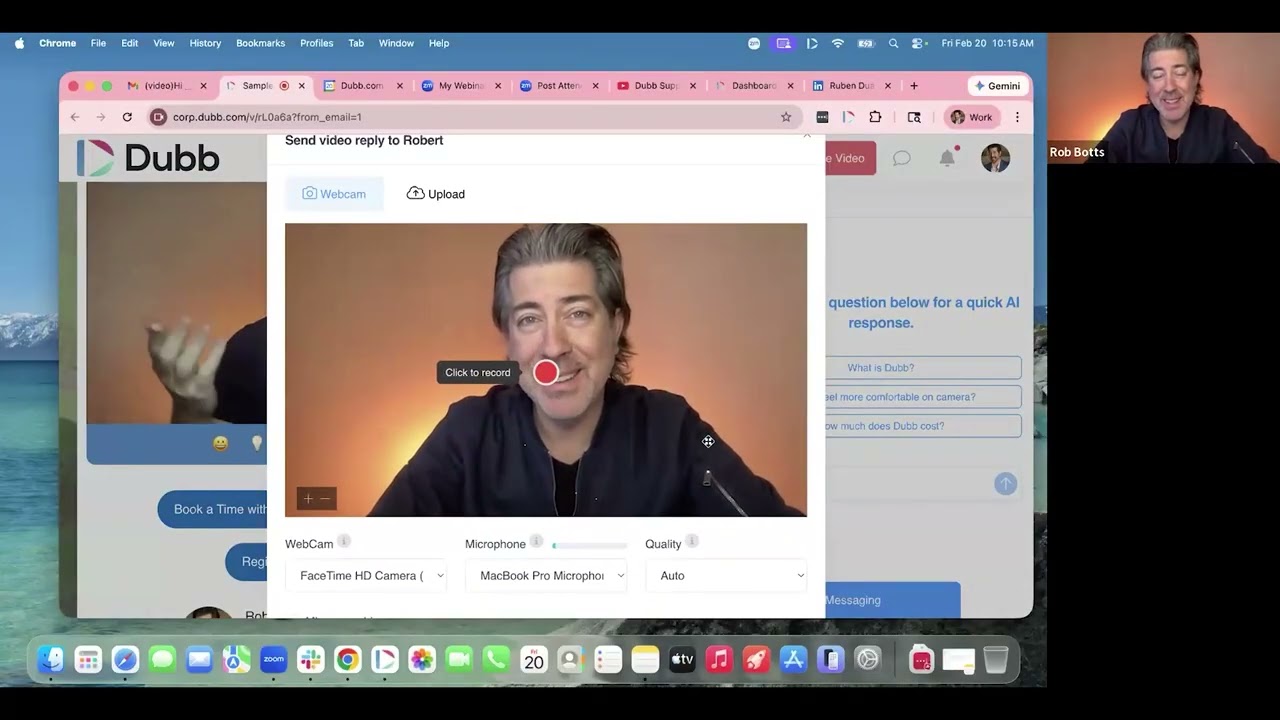Screen dimensions: 1280x720
Task: Click the lightbulb emoji reaction
Action: 256,444
